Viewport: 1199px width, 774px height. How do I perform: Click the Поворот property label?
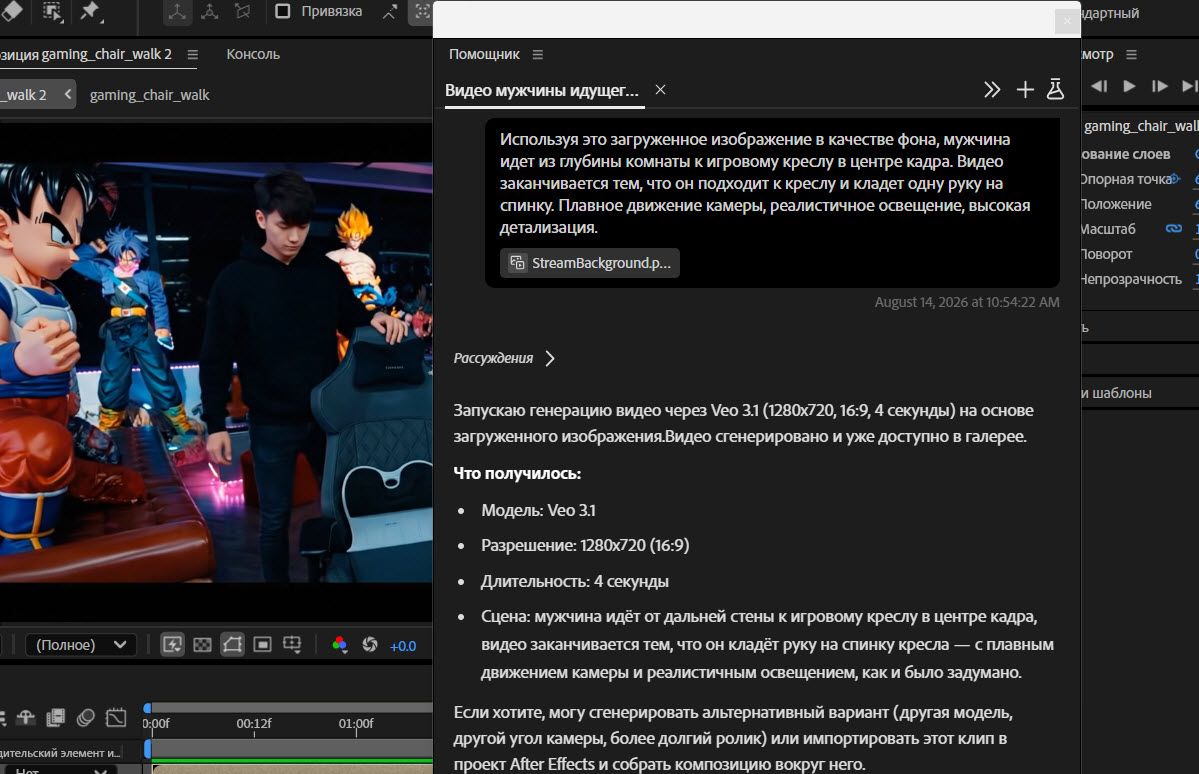coord(1106,254)
